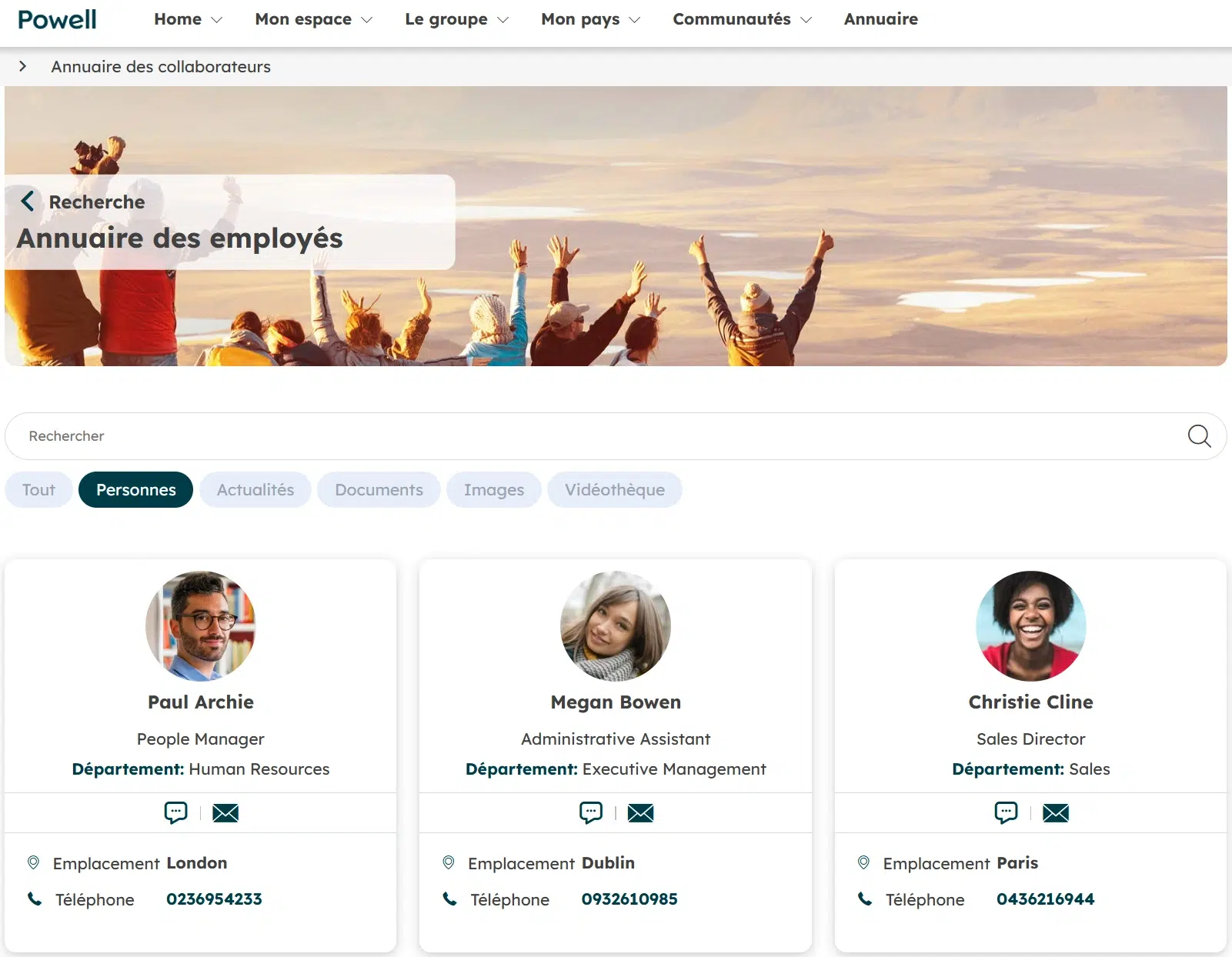Click the location pin on Christie Cline's card
The width and height of the screenshot is (1232, 957).
click(864, 862)
